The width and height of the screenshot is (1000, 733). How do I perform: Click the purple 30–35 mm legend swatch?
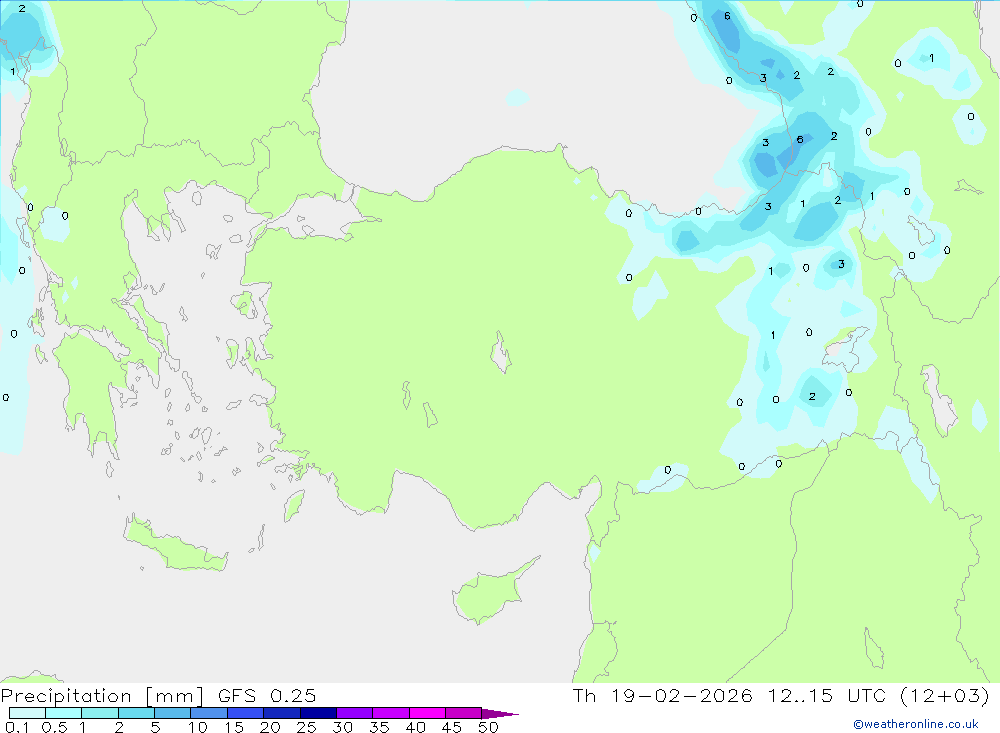355,713
